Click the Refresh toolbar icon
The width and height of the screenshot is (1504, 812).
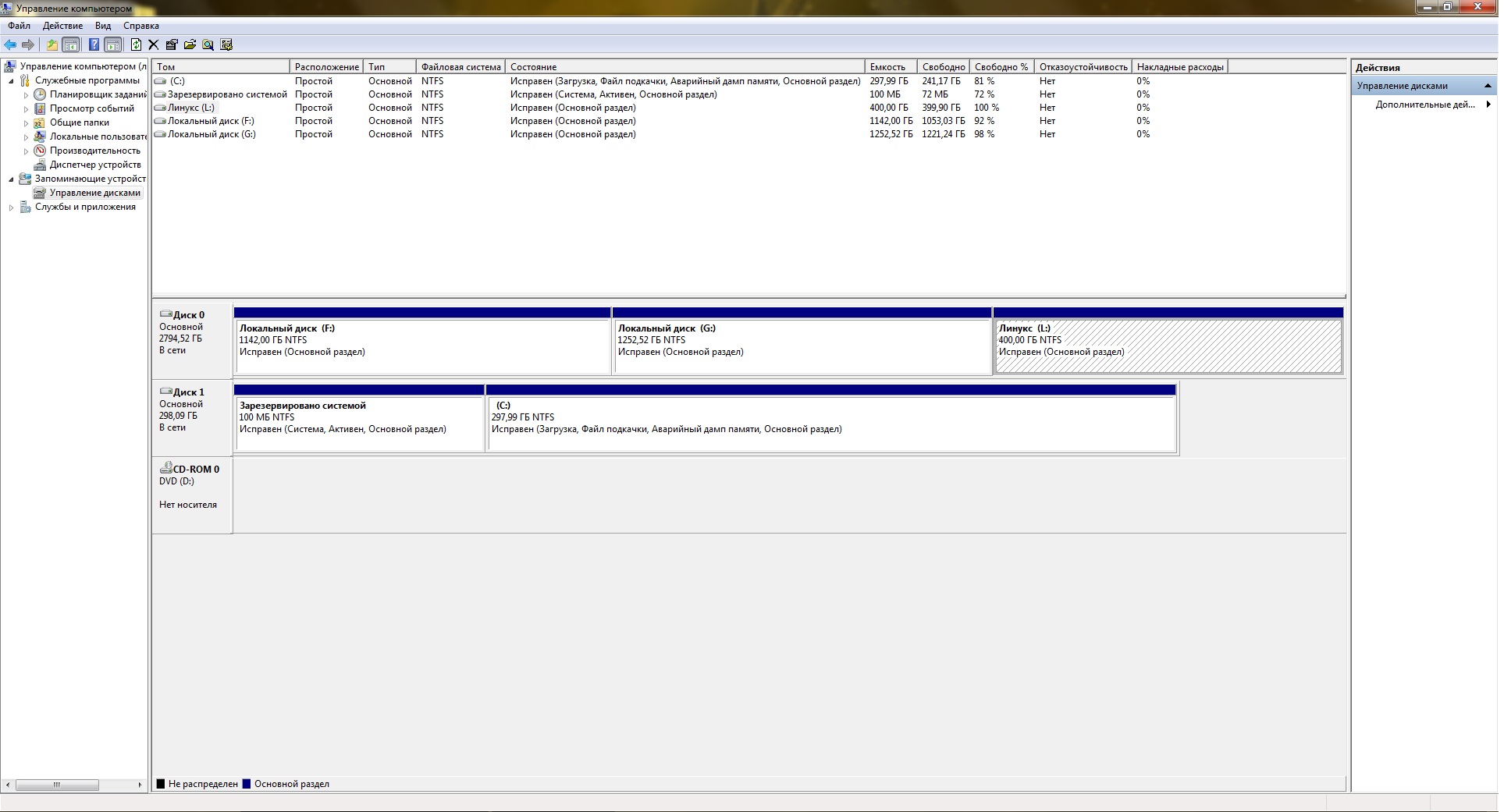[137, 45]
